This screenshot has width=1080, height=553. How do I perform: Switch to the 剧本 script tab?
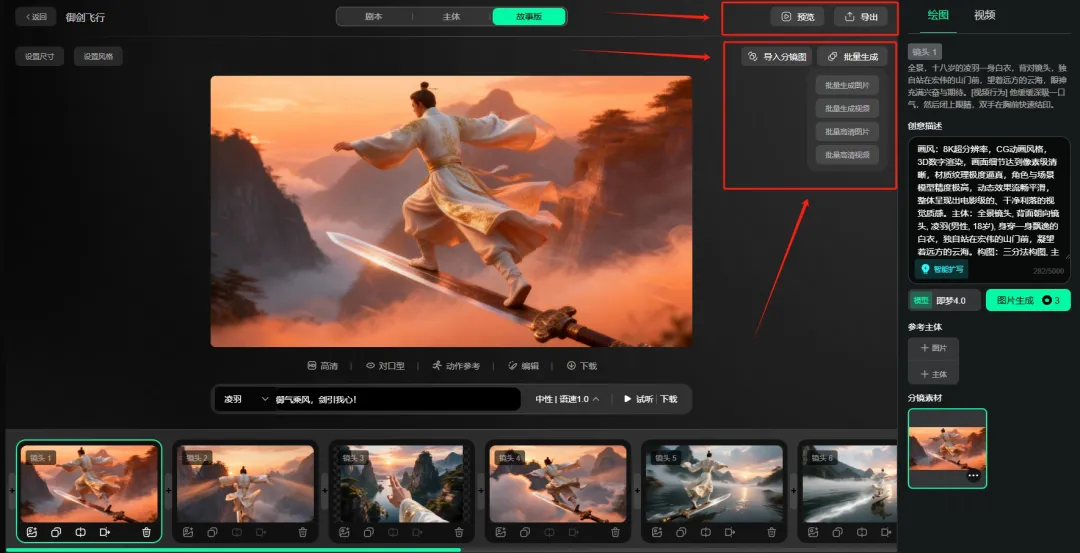(x=373, y=17)
